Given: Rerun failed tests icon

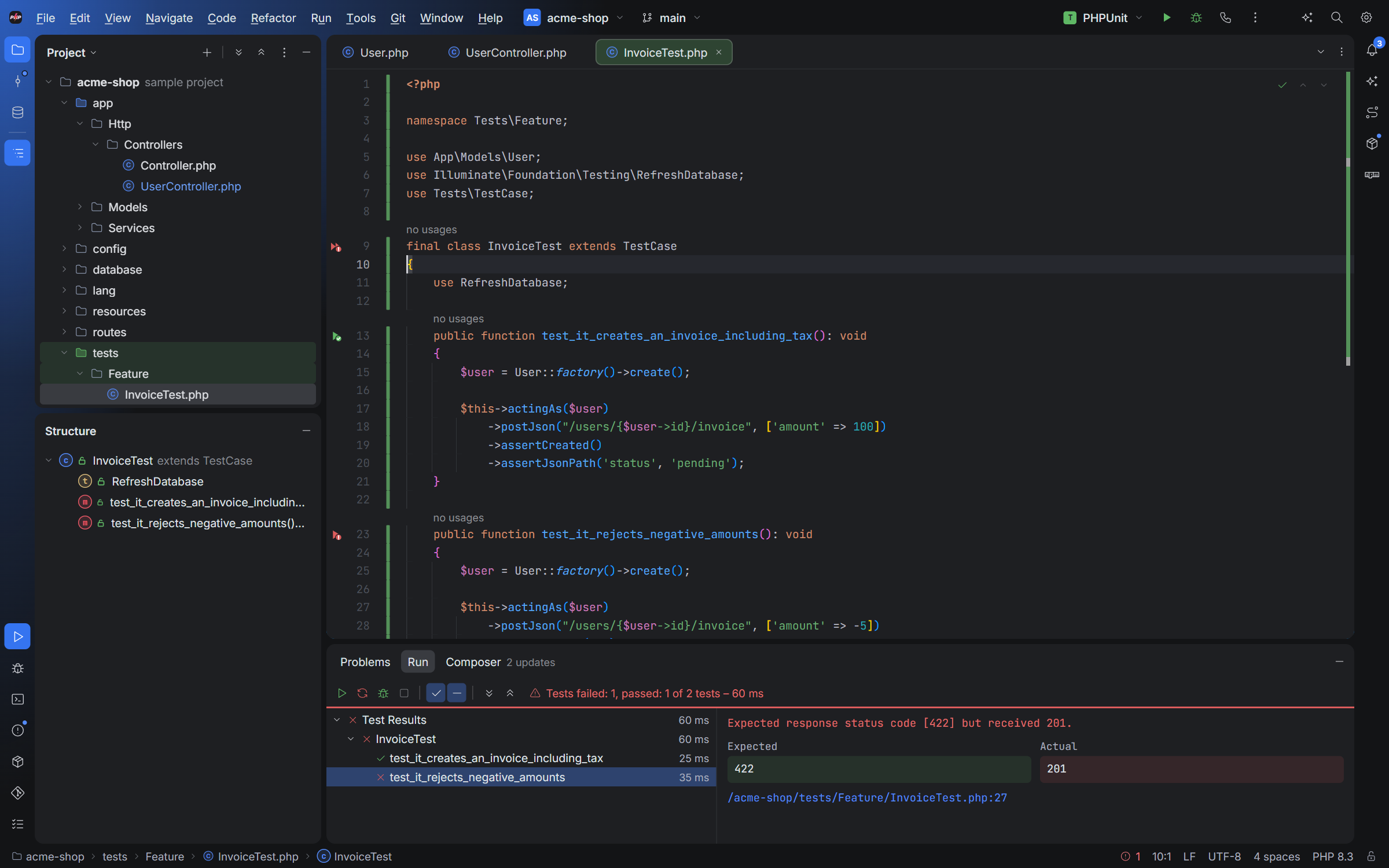Looking at the screenshot, I should point(362,693).
